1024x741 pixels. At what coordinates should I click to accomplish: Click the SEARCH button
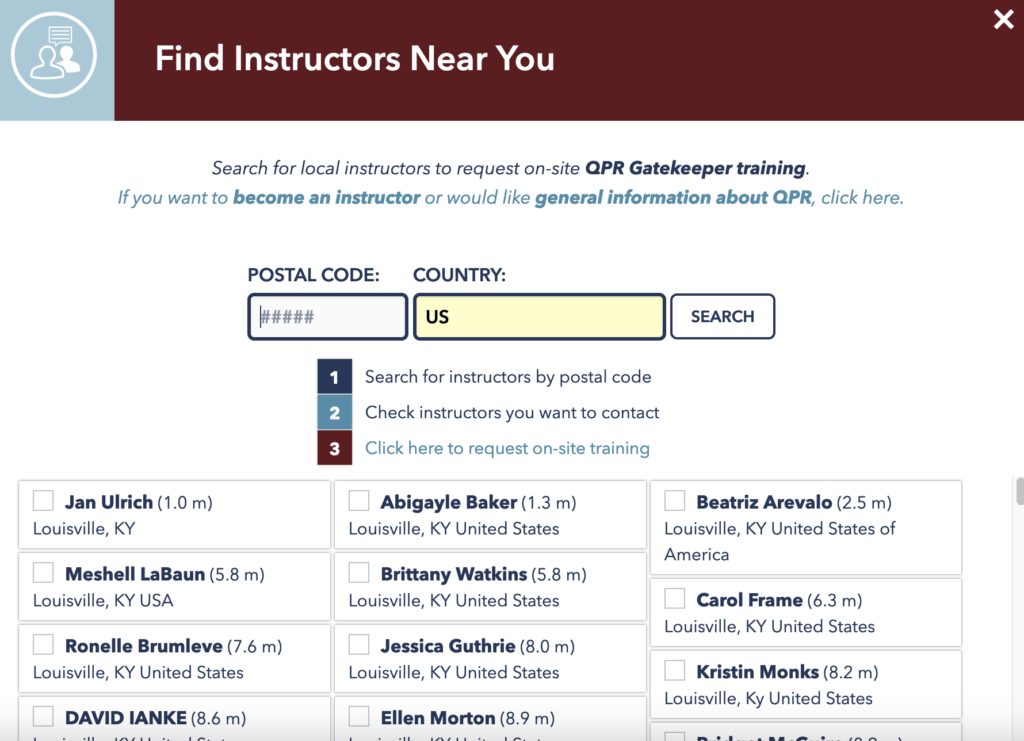(x=722, y=317)
